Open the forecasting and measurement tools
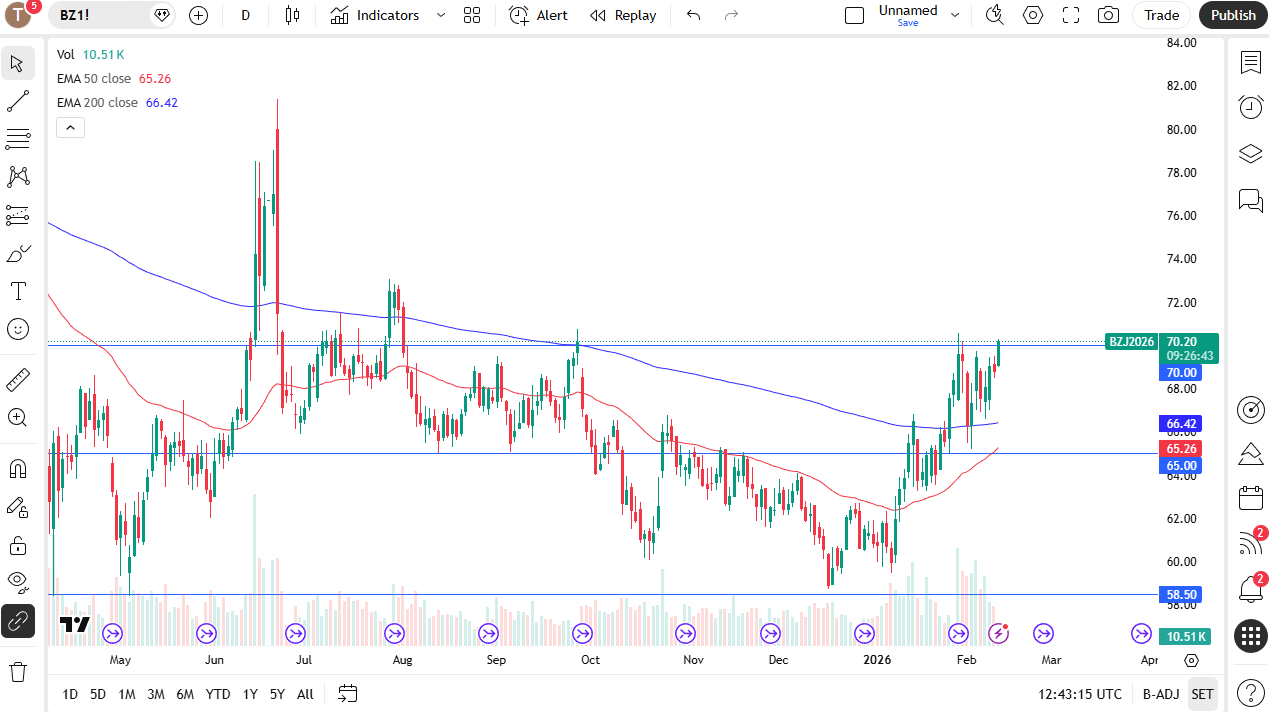The image size is (1269, 712). point(18,215)
